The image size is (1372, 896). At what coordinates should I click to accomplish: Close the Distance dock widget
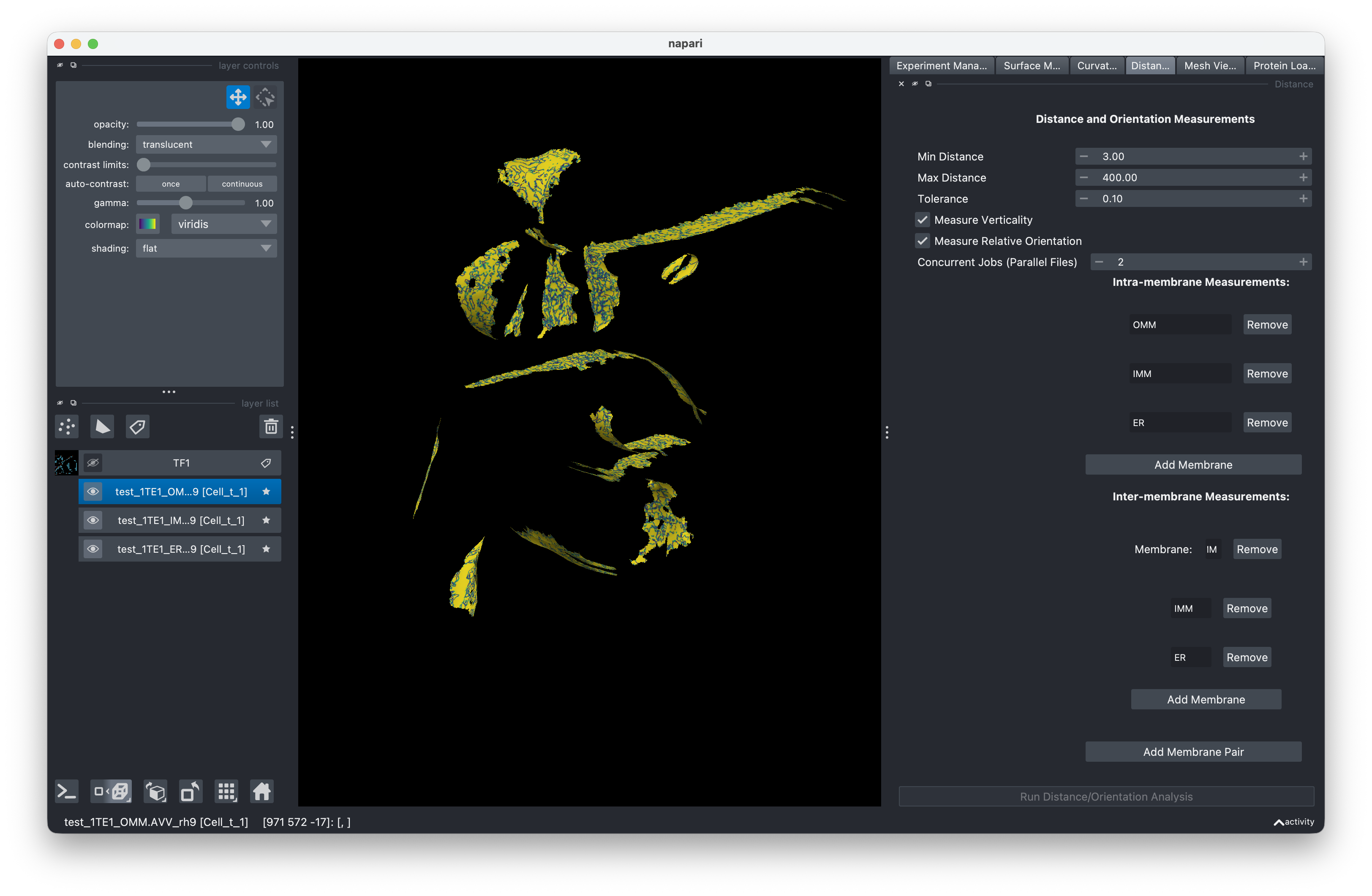click(x=901, y=84)
